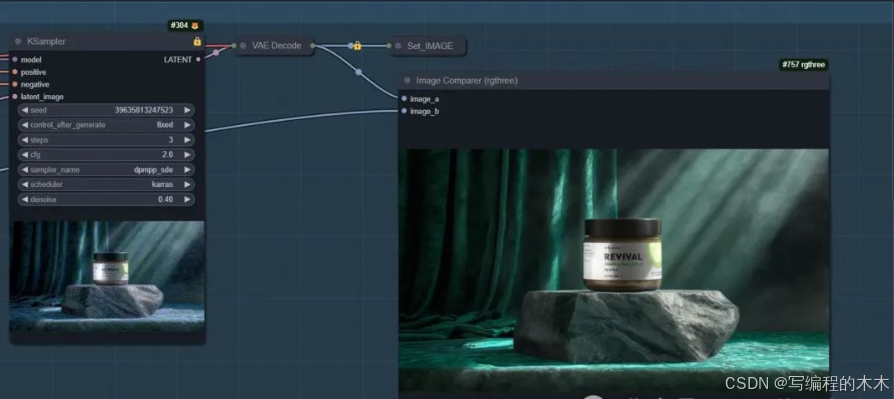
Task: Click the #304 fox badge icon
Action: [196, 26]
